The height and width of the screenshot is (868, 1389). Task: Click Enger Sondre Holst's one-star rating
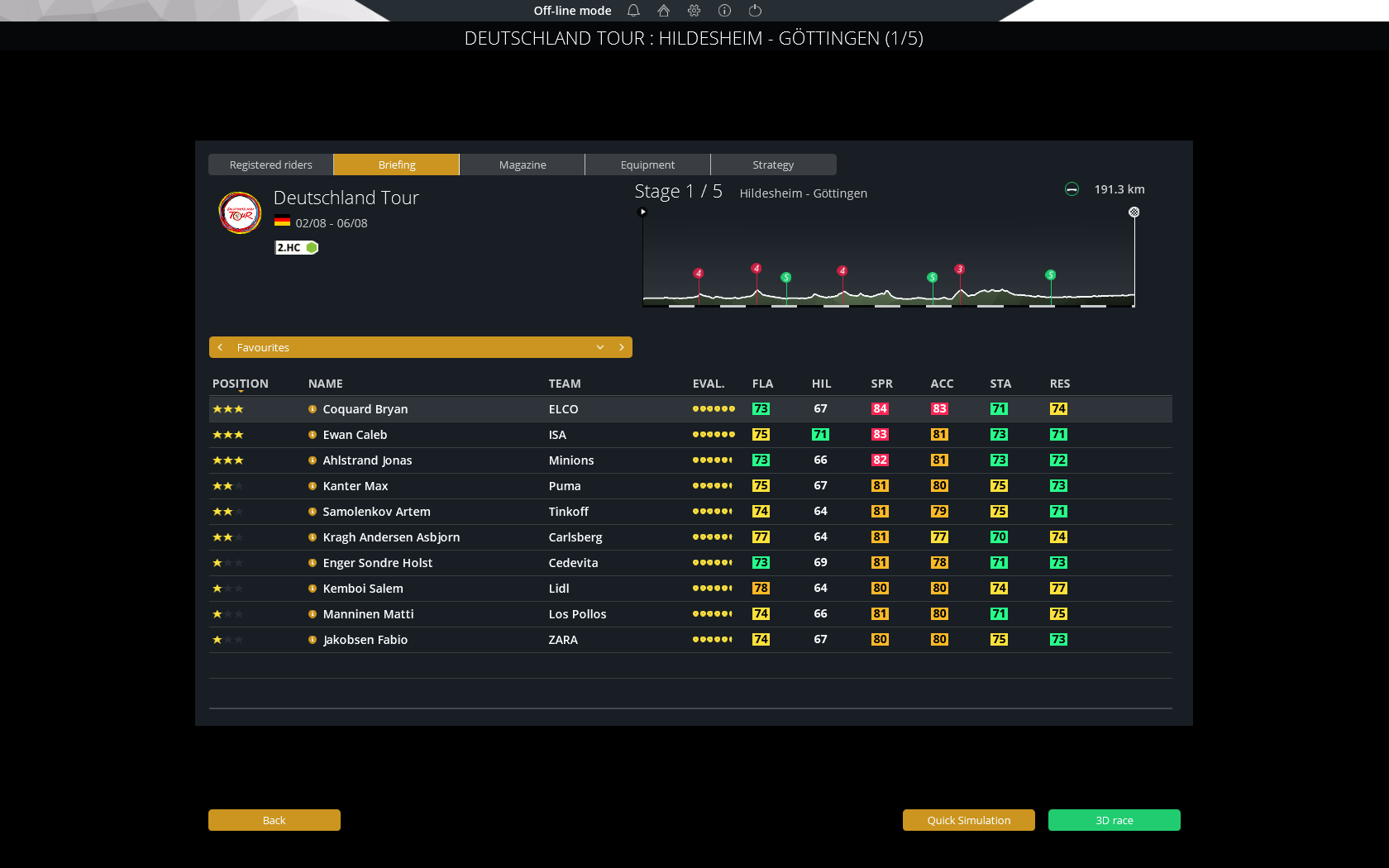(x=228, y=563)
